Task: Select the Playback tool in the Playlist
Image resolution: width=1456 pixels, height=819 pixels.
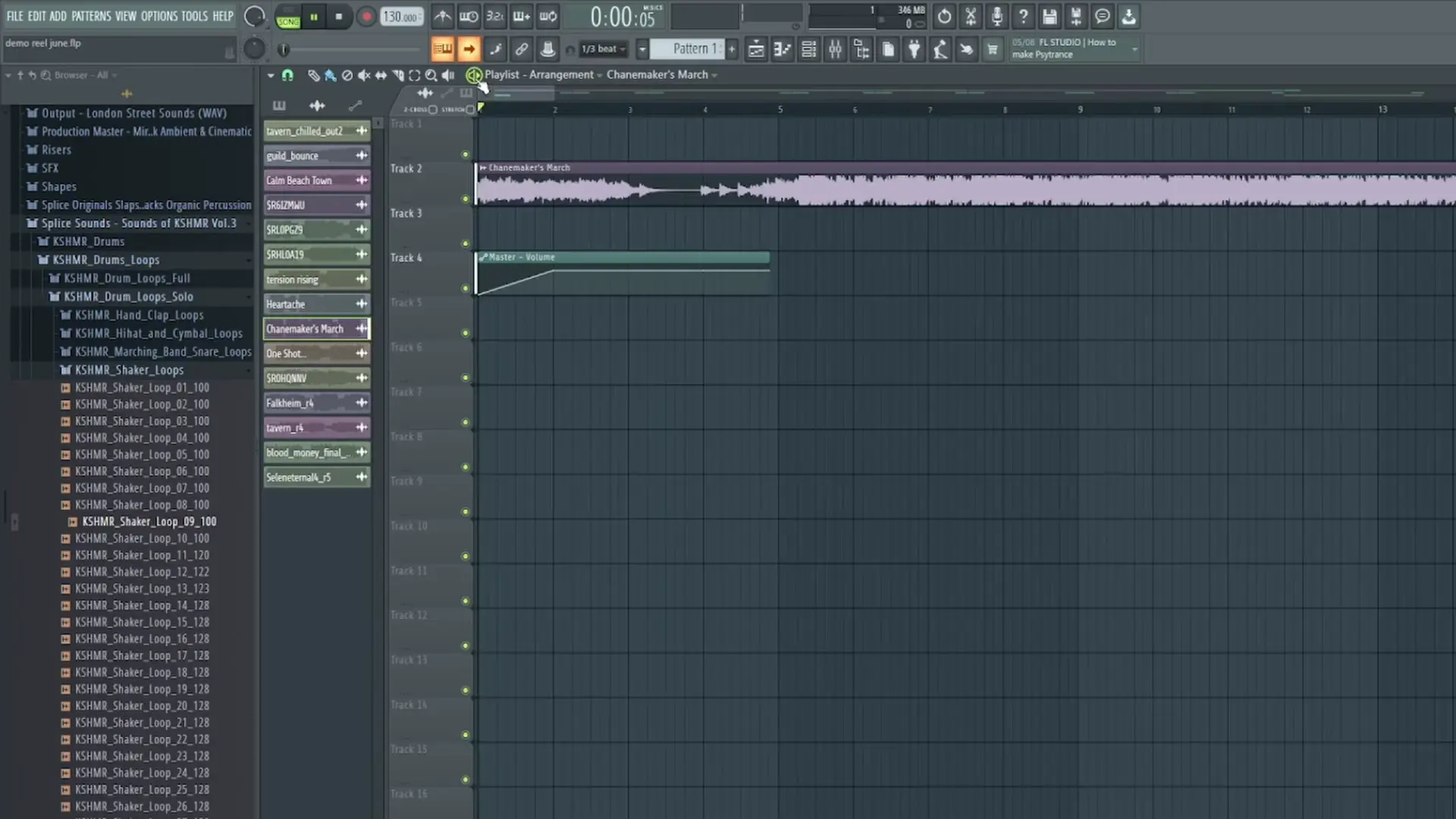Action: click(447, 75)
